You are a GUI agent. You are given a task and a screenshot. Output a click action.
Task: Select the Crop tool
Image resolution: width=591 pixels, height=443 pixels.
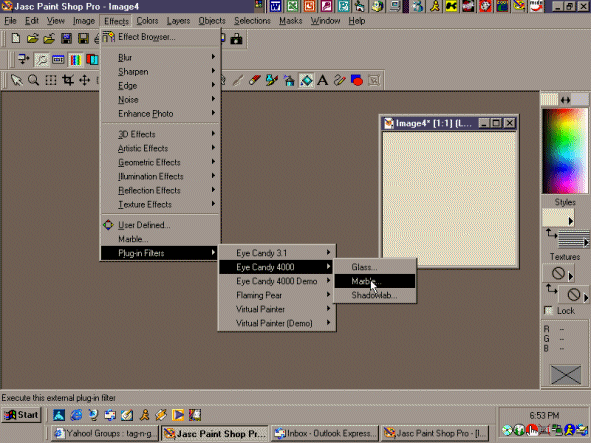pyautogui.click(x=68, y=80)
